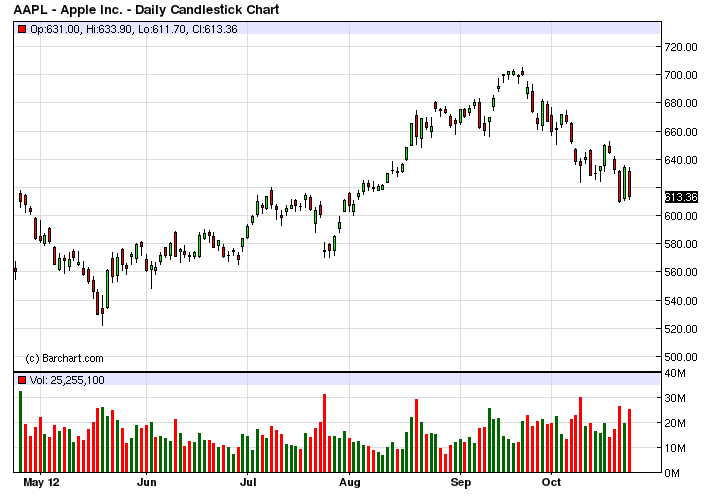Click the tall green first volume bar
704x499 pixels.
(20, 432)
